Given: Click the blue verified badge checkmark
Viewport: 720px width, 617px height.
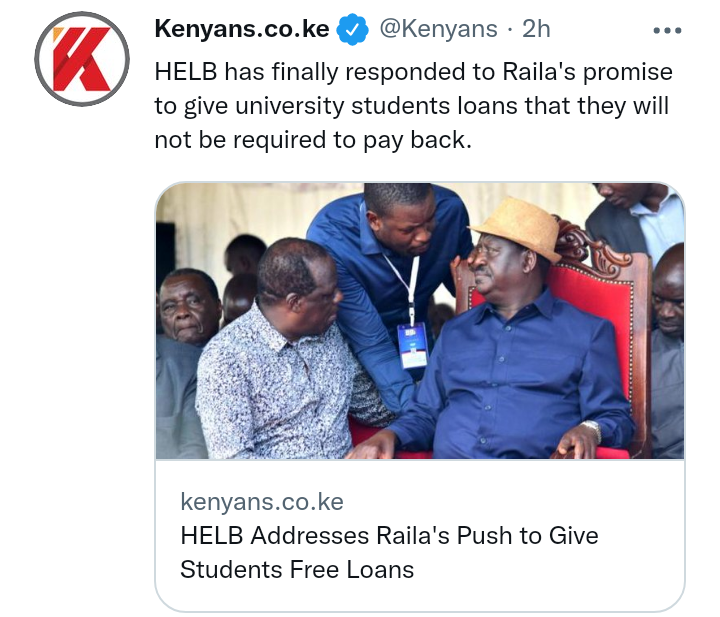Looking at the screenshot, I should (x=352, y=30).
